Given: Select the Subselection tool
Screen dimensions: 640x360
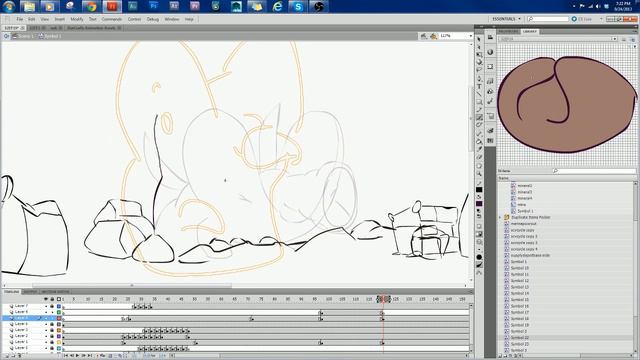Looking at the screenshot, I should tap(479, 47).
